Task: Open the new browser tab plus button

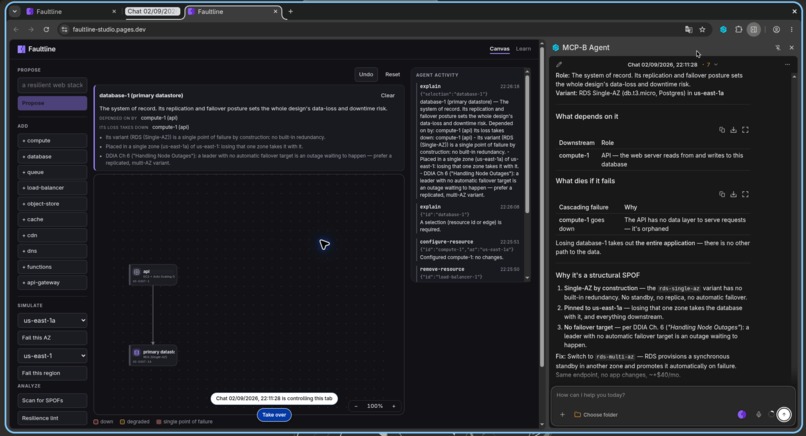Action: (x=290, y=11)
